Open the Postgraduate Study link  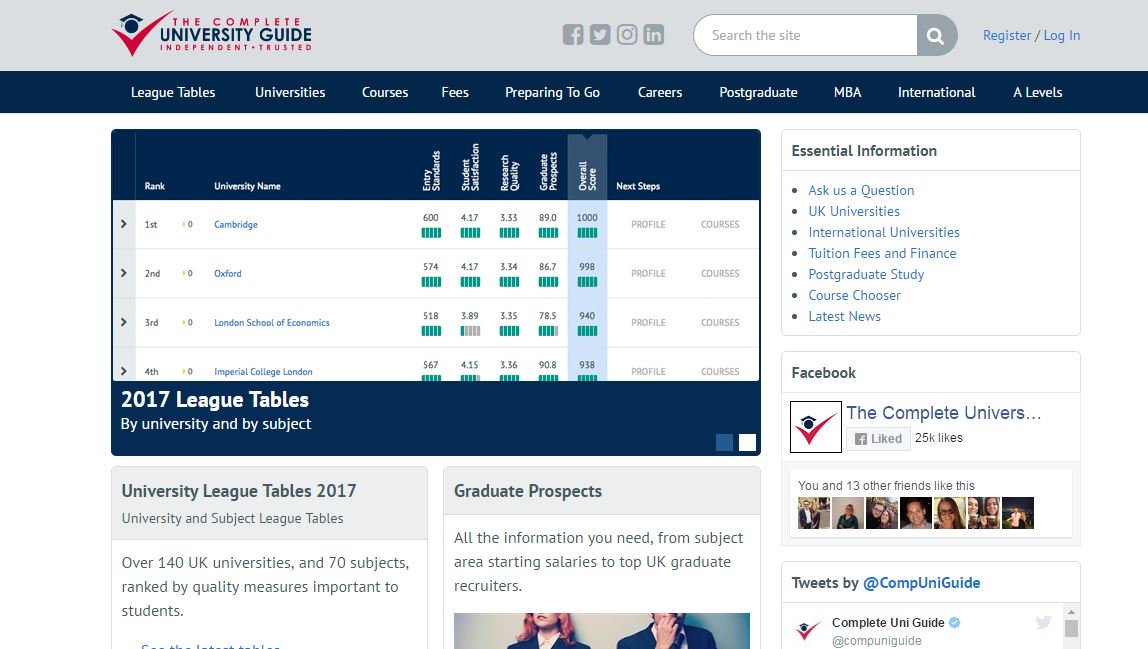(866, 274)
